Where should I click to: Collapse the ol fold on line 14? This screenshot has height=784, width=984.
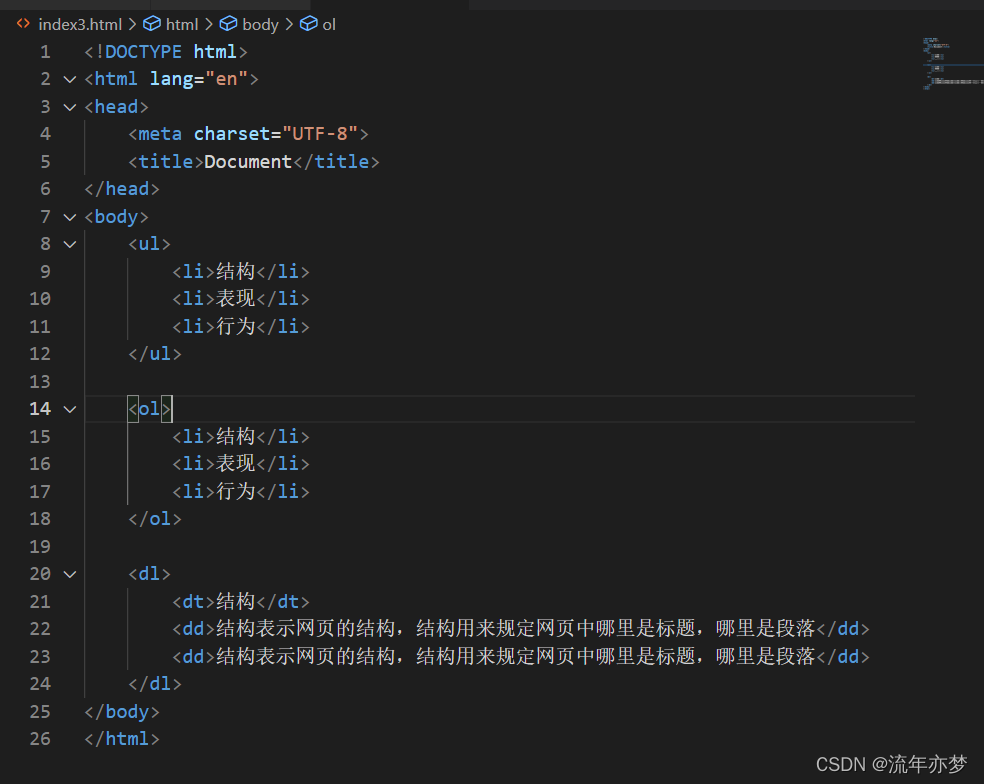[x=70, y=409]
